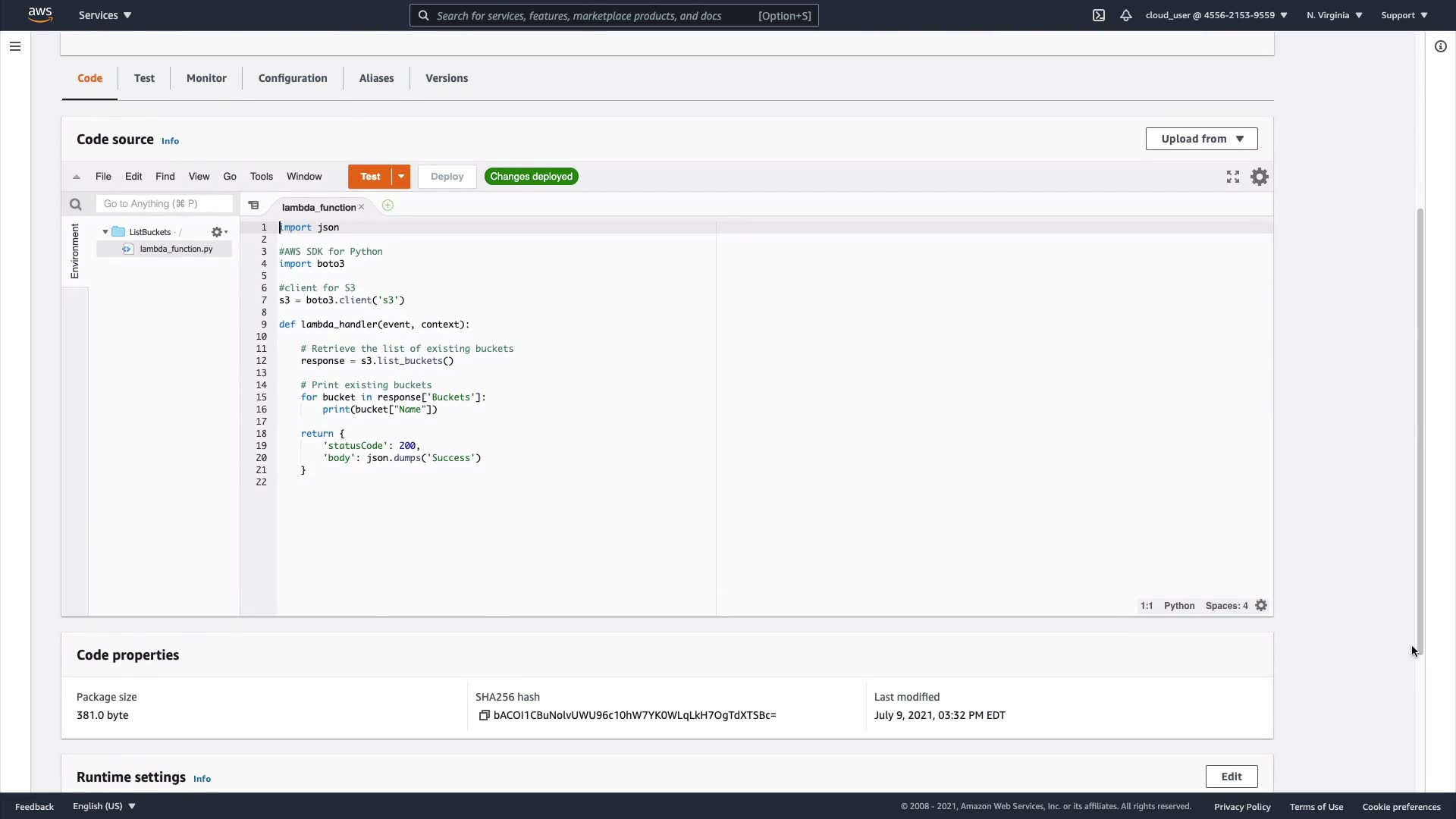Open status bar settings gear
The image size is (1456, 819).
(1261, 605)
